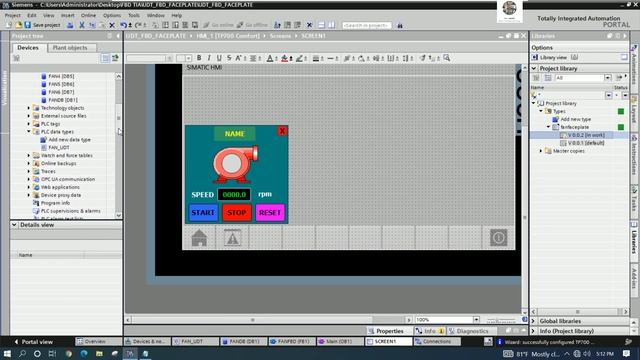Click the magenta RESET button on faceplate
The height and width of the screenshot is (360, 640).
click(270, 213)
